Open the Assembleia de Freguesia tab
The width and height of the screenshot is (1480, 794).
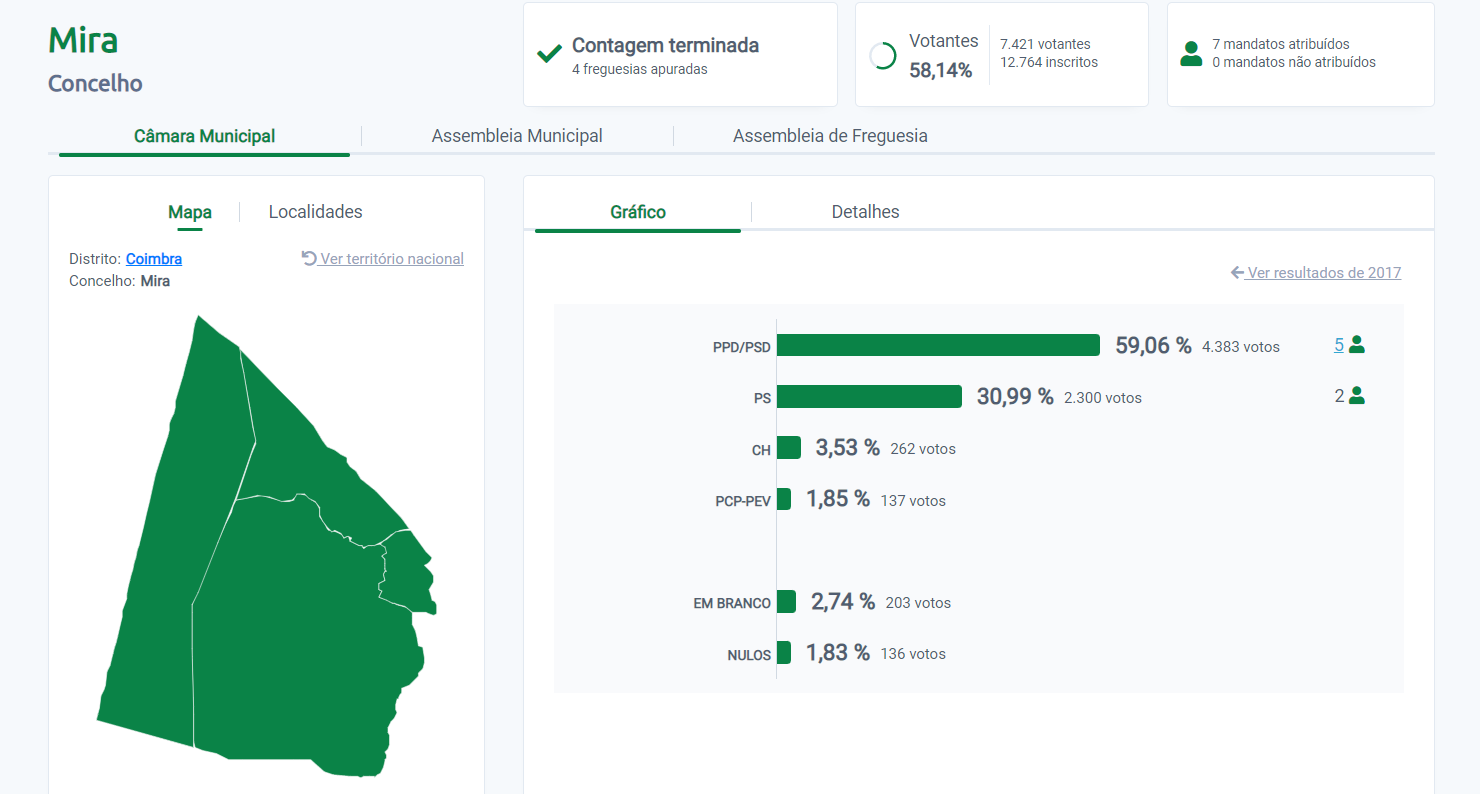point(830,136)
